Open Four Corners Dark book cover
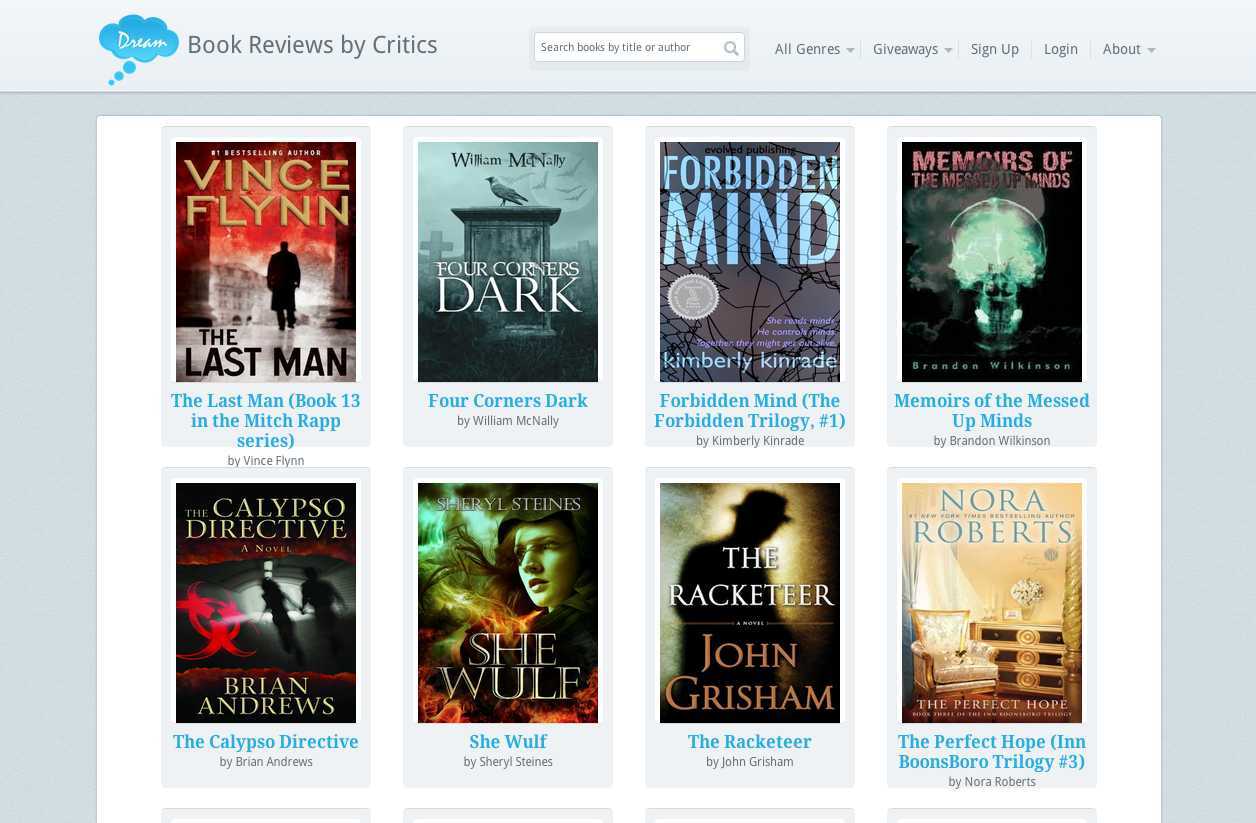Image resolution: width=1256 pixels, height=823 pixels. pyautogui.click(x=508, y=262)
